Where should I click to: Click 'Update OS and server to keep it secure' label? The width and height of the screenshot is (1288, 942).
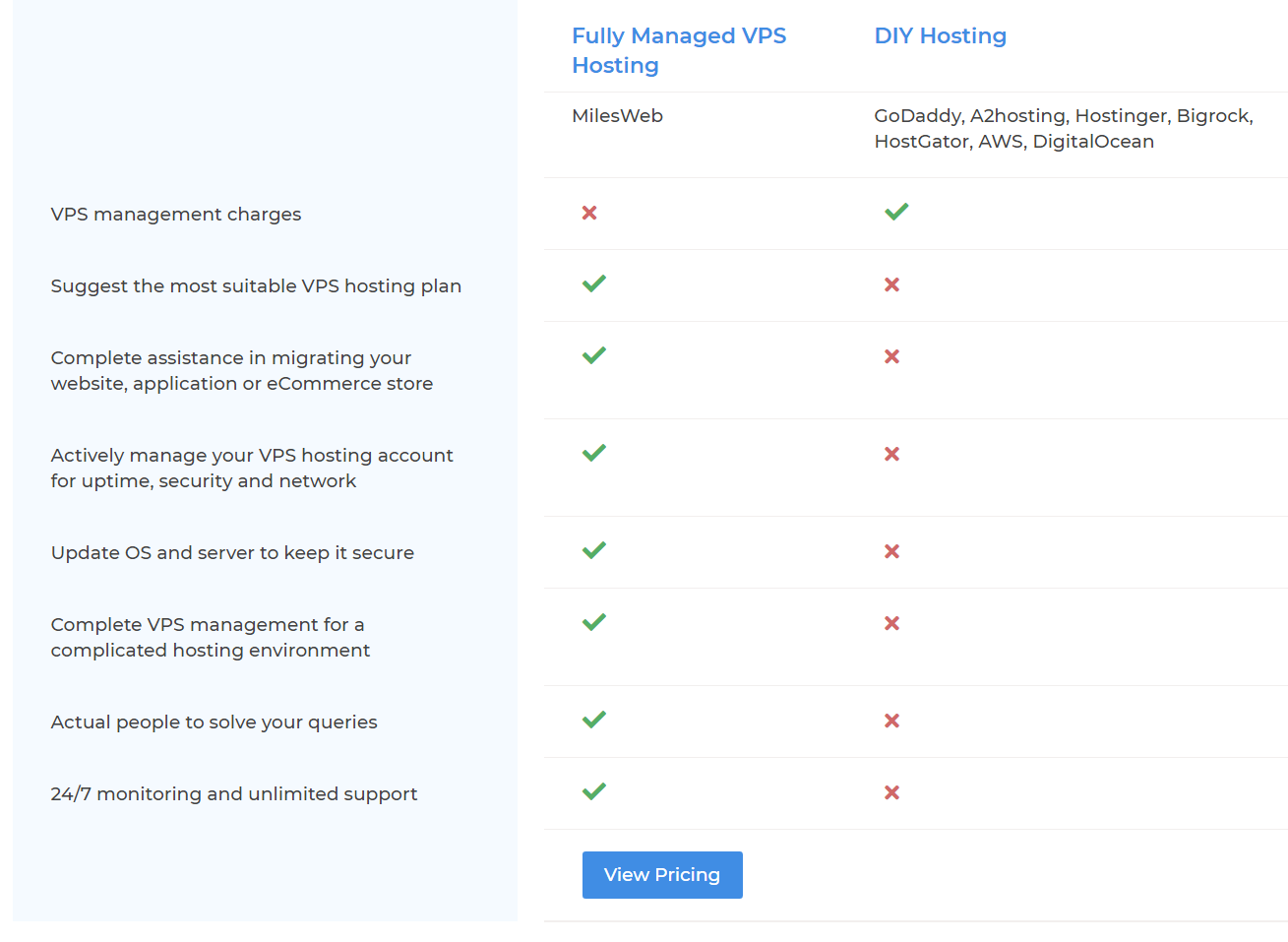coord(232,553)
